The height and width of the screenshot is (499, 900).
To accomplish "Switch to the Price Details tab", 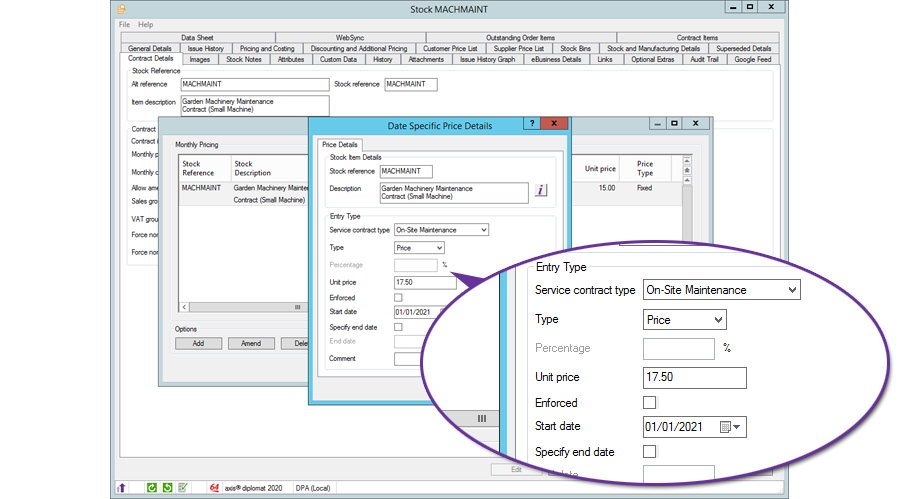I will coord(340,145).
